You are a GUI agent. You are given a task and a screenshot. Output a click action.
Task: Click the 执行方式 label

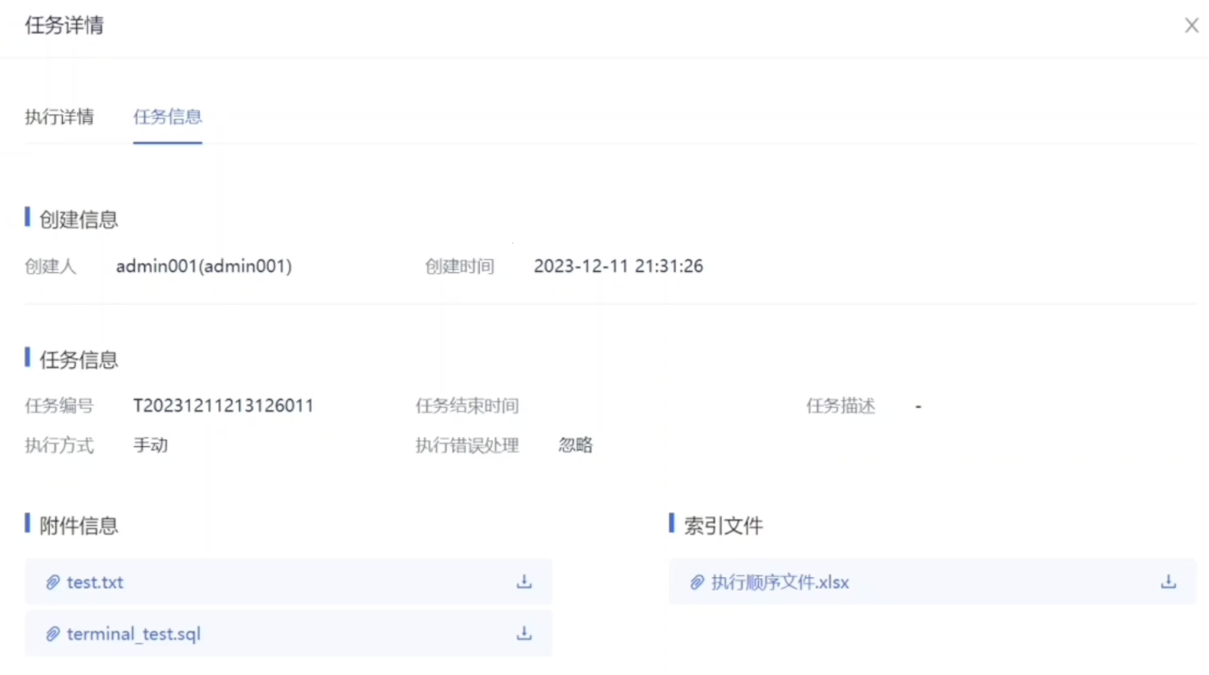(x=59, y=445)
